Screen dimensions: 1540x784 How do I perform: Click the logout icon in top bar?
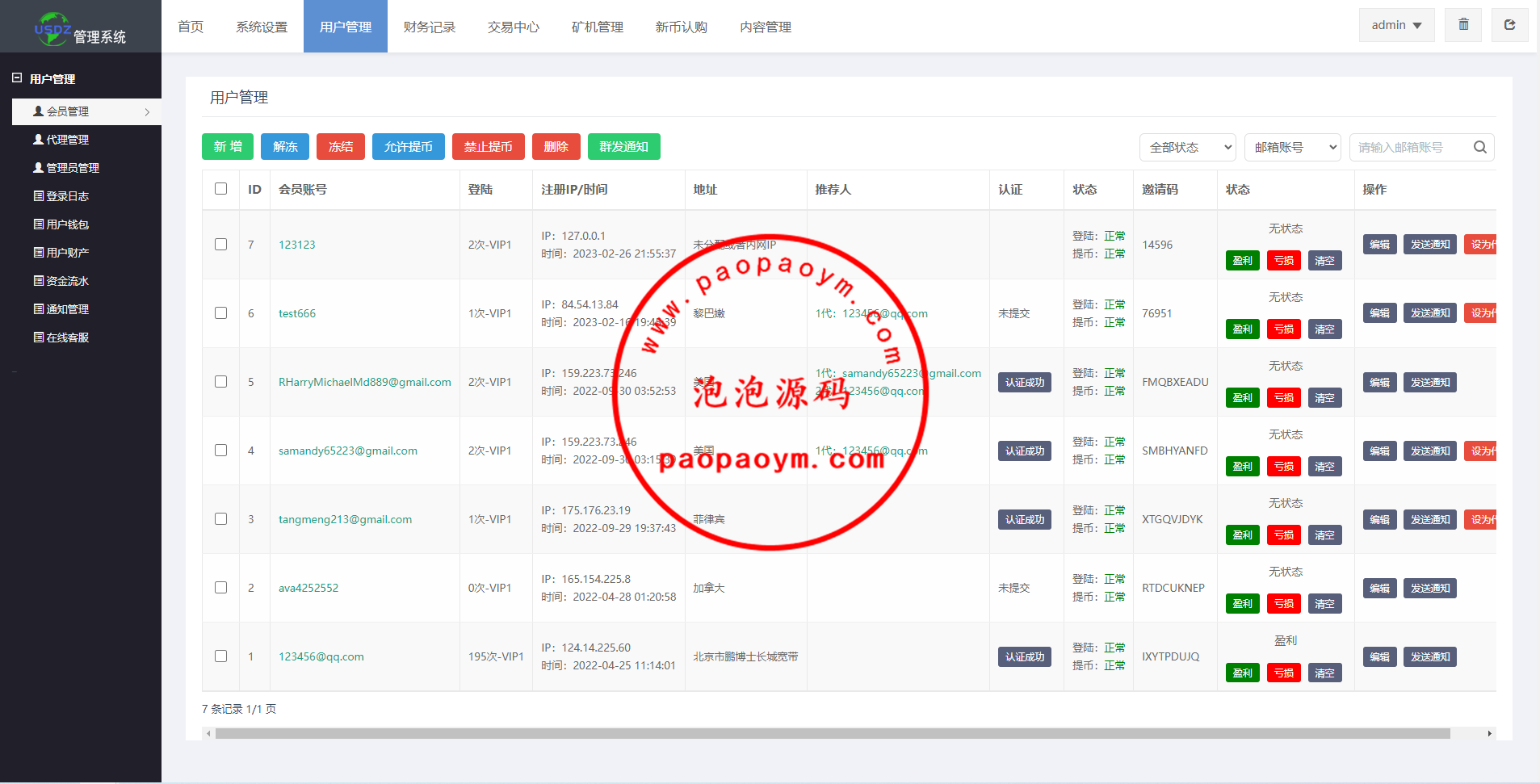point(1509,25)
